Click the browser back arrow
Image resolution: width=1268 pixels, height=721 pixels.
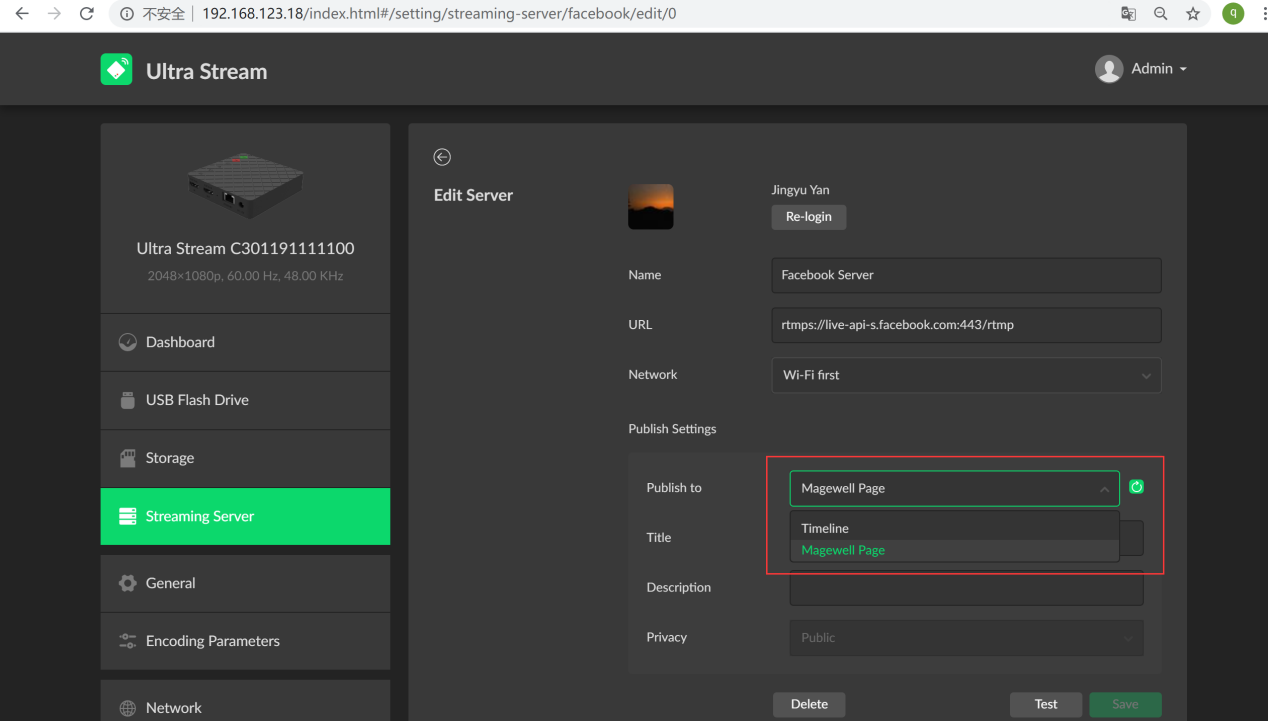pyautogui.click(x=22, y=14)
